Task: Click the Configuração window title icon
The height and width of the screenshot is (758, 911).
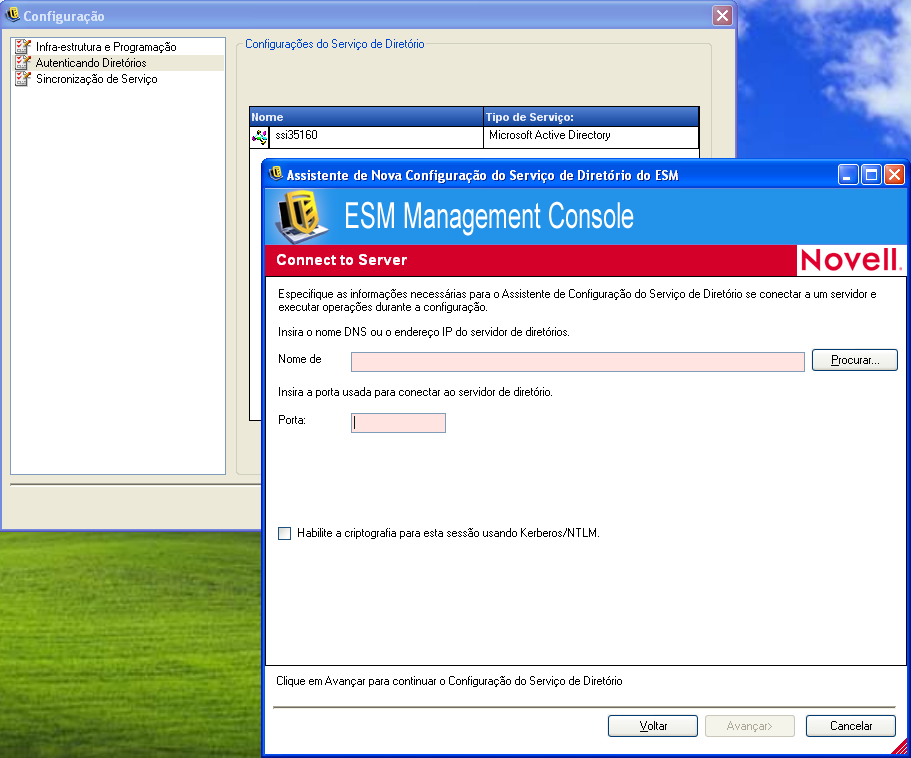Action: [x=12, y=15]
